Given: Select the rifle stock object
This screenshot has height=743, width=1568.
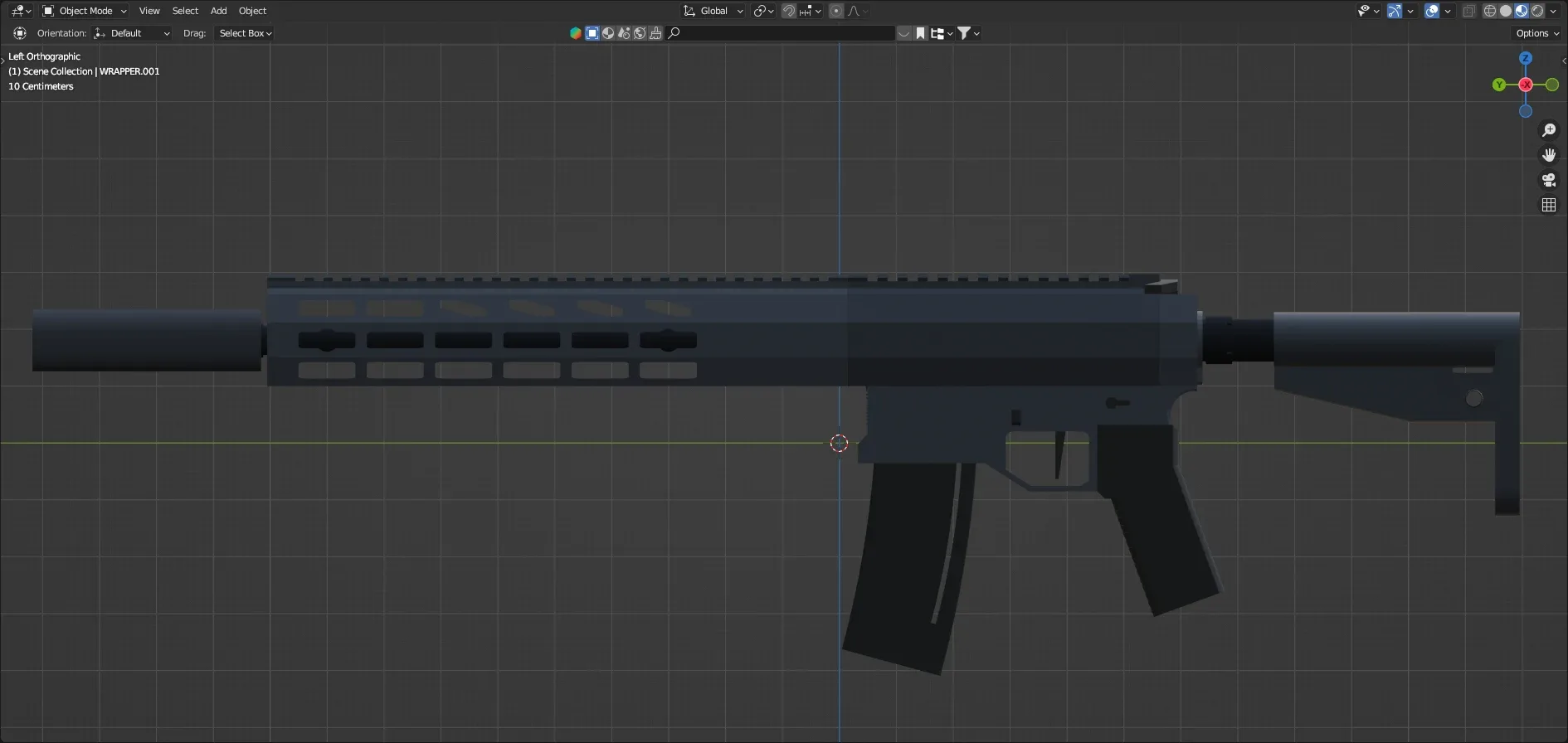Looking at the screenshot, I should pos(1398,365).
